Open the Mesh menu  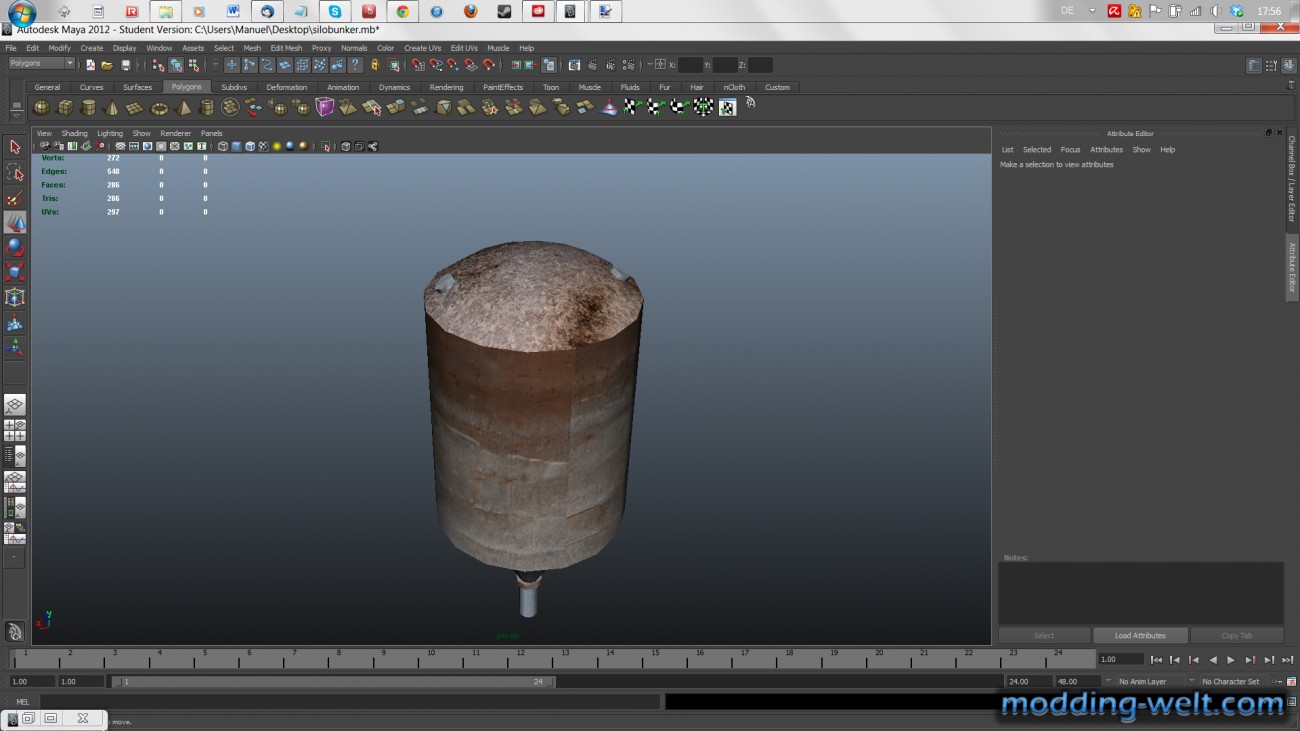[x=252, y=48]
